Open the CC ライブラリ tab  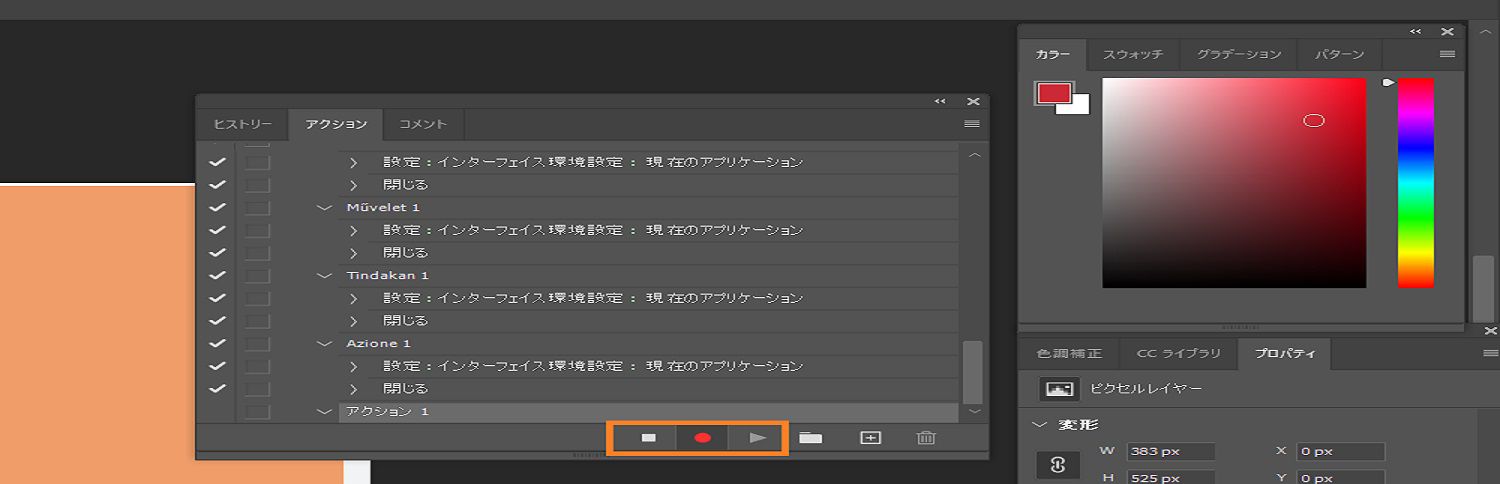[x=1178, y=354]
